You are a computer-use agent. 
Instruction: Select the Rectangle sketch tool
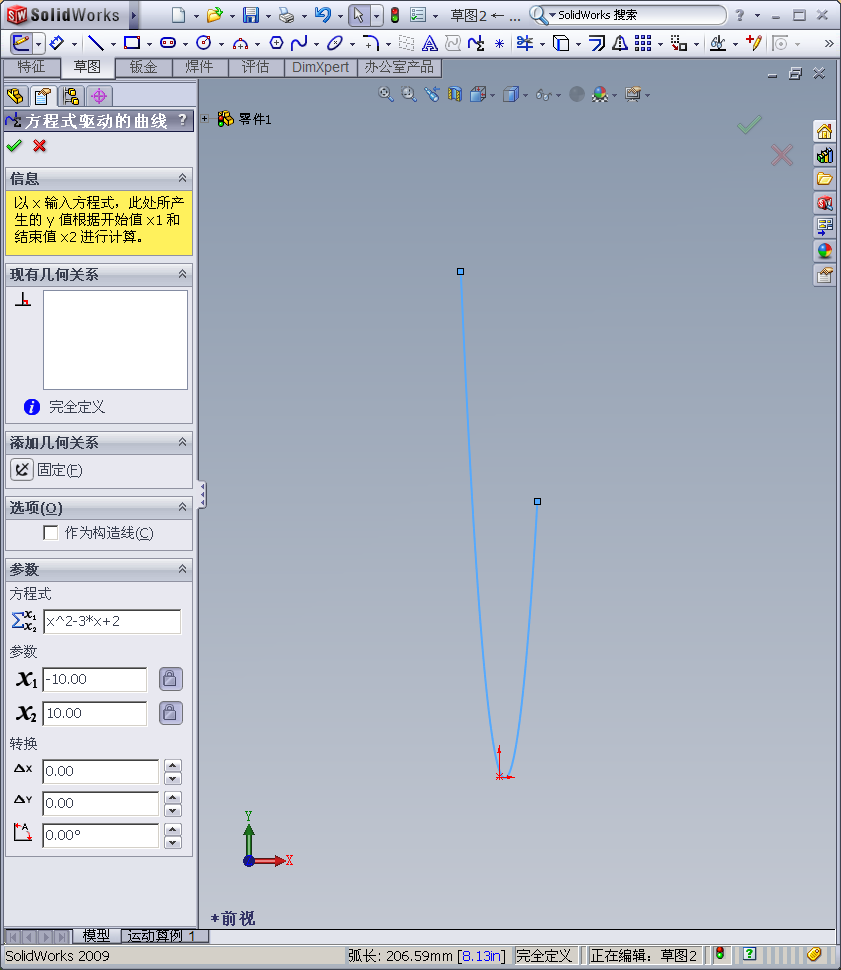click(132, 43)
